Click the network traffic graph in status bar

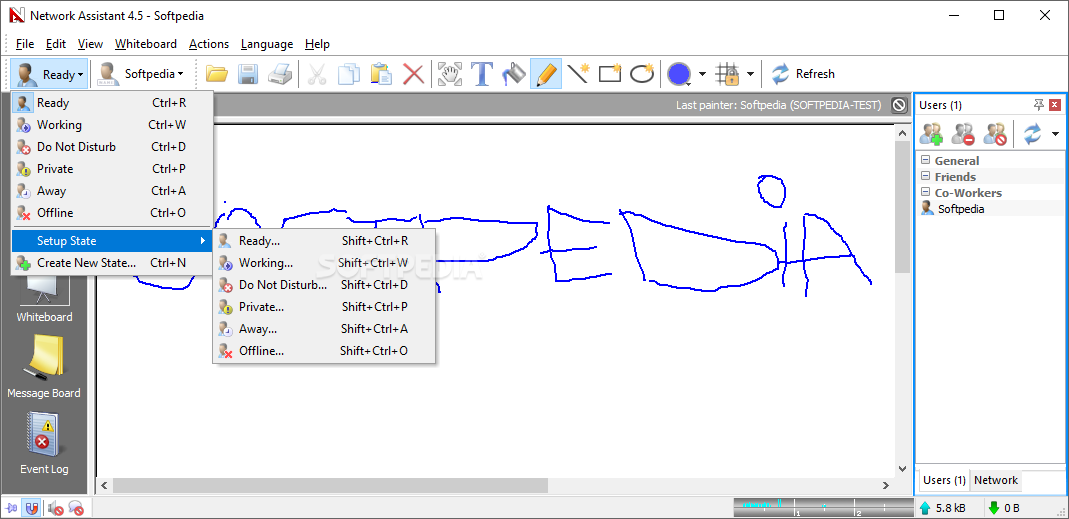click(823, 507)
